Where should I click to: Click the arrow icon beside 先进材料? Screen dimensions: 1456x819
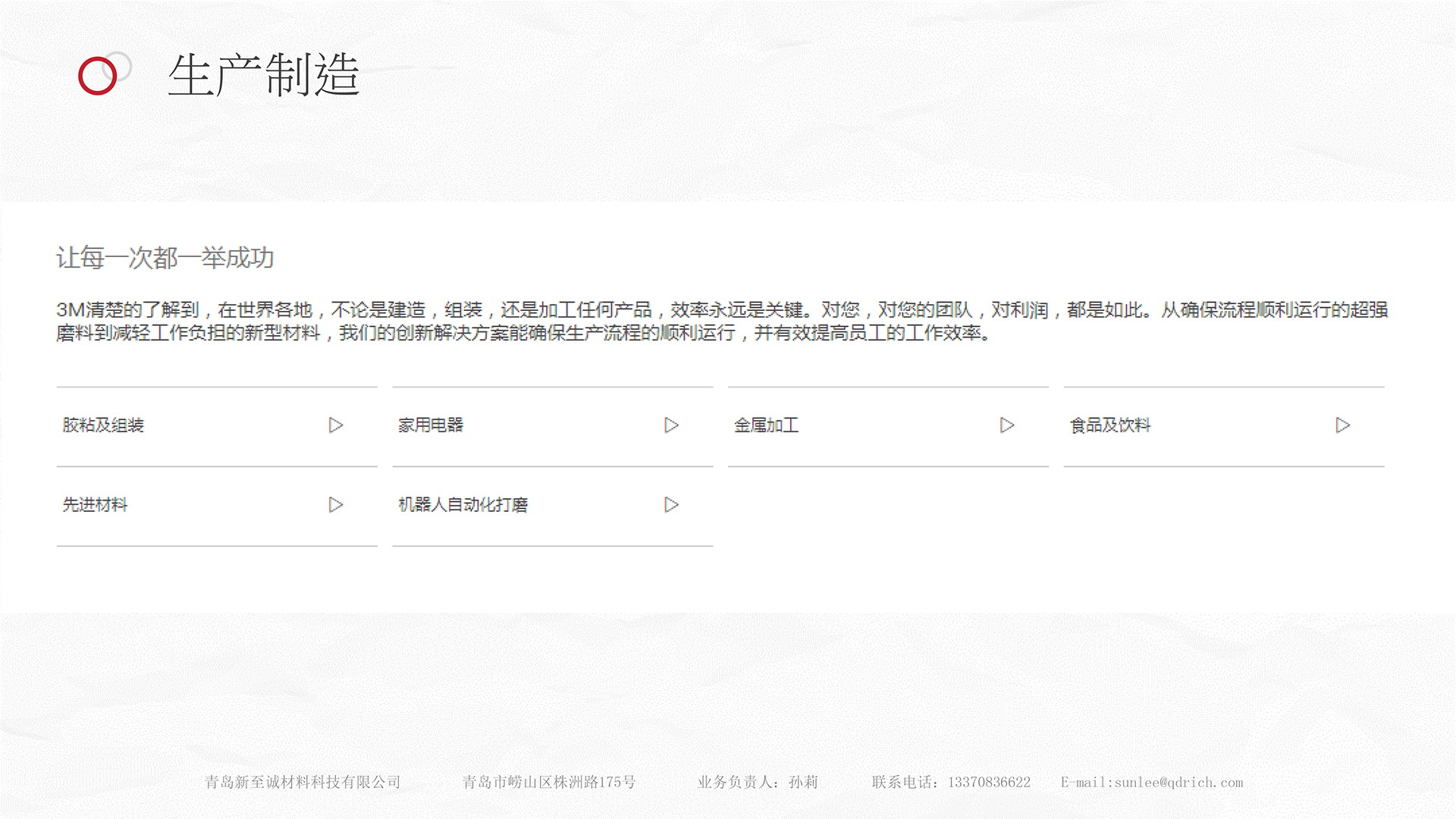336,505
